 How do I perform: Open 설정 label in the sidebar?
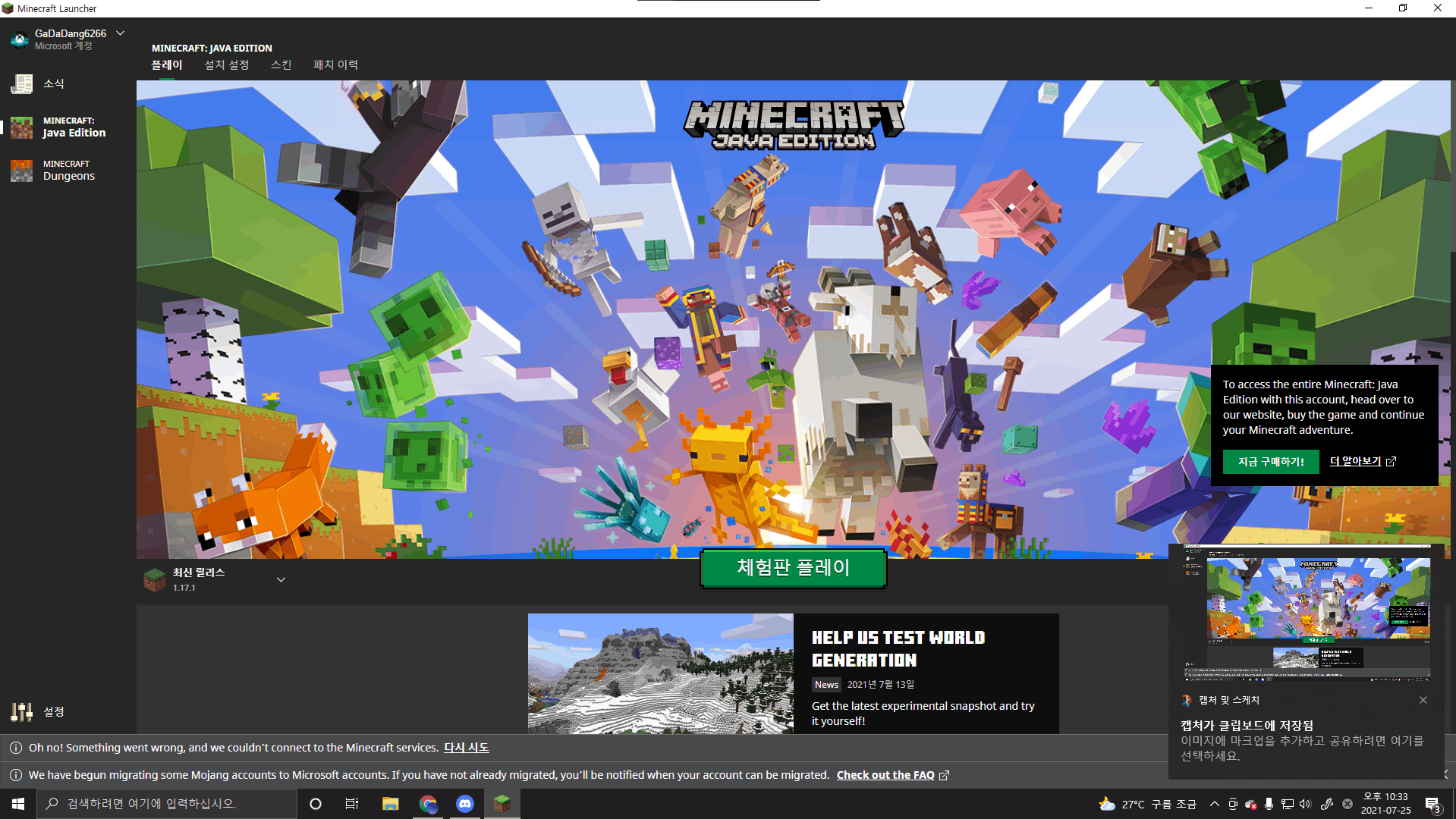54,711
